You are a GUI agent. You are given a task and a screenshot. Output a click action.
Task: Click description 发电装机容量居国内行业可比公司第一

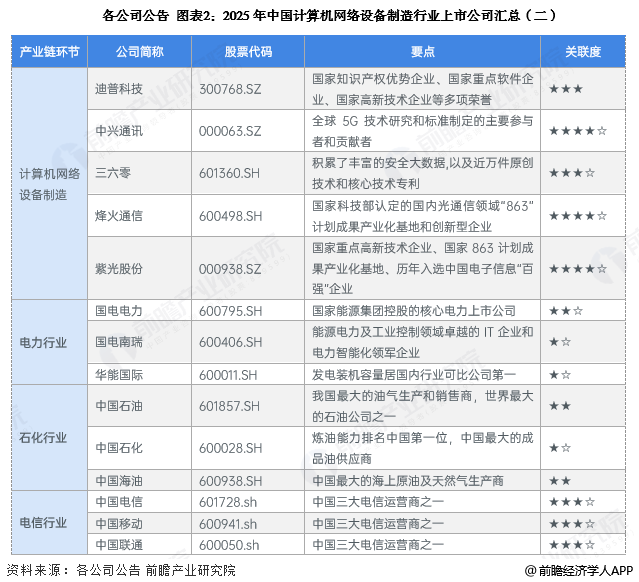tap(414, 375)
